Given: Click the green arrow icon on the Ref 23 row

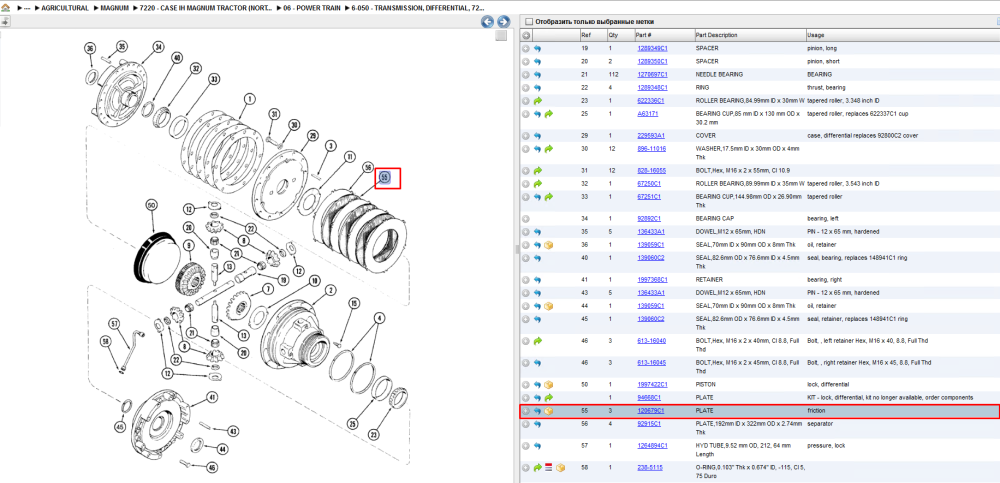Looking at the screenshot, I should 537,101.
